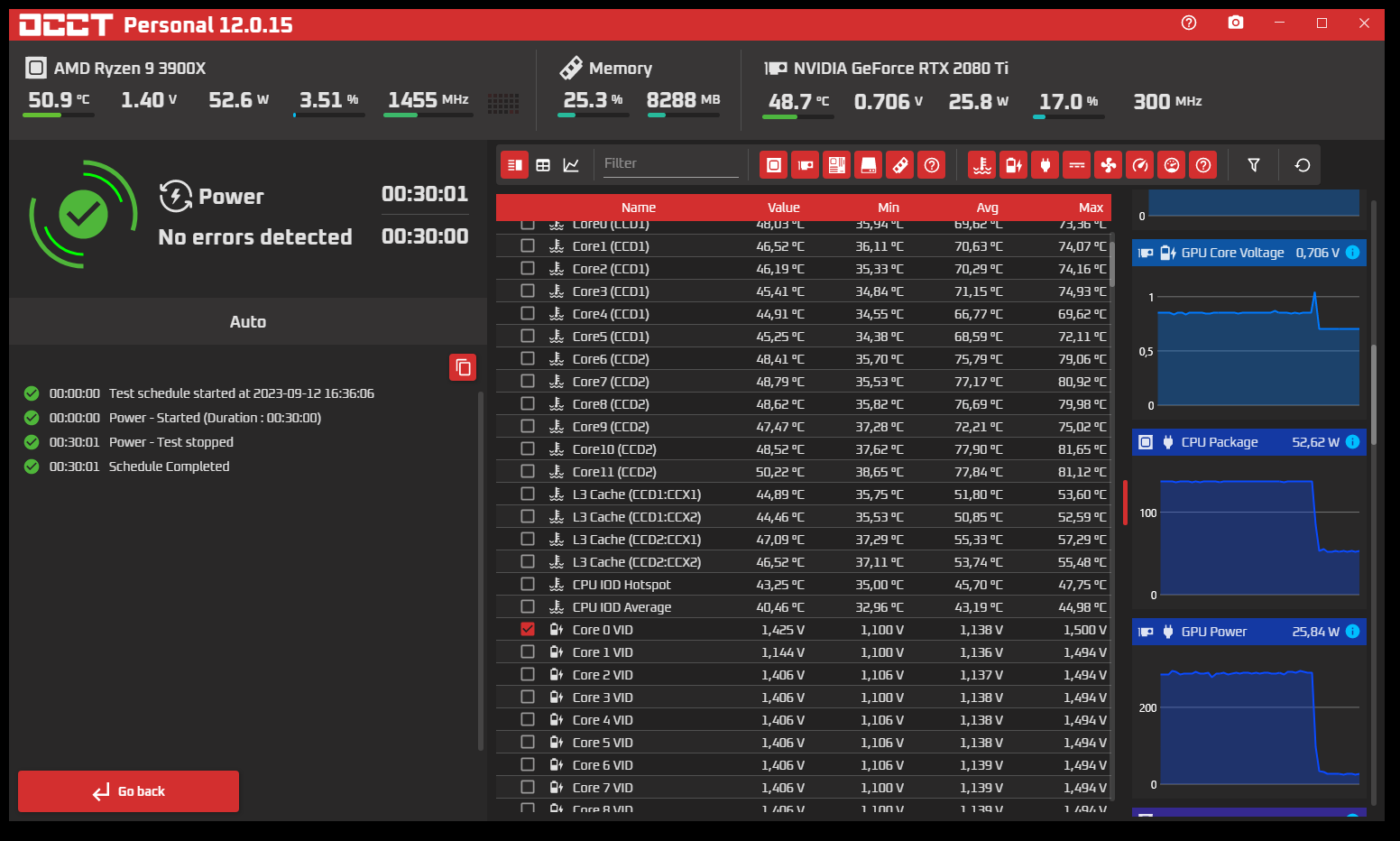The image size is (1400, 841).
Task: Uncheck the Core 0 VID checkbox
Action: [528, 629]
